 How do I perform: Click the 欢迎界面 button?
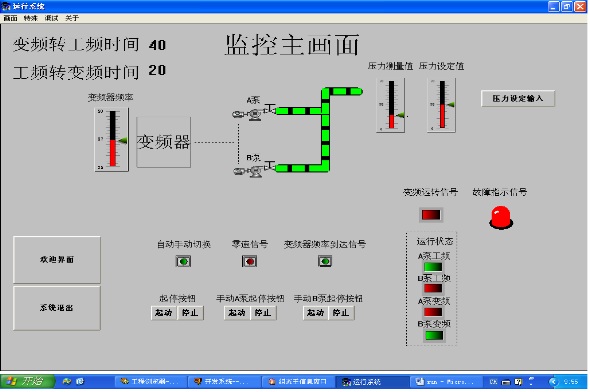pyautogui.click(x=57, y=260)
